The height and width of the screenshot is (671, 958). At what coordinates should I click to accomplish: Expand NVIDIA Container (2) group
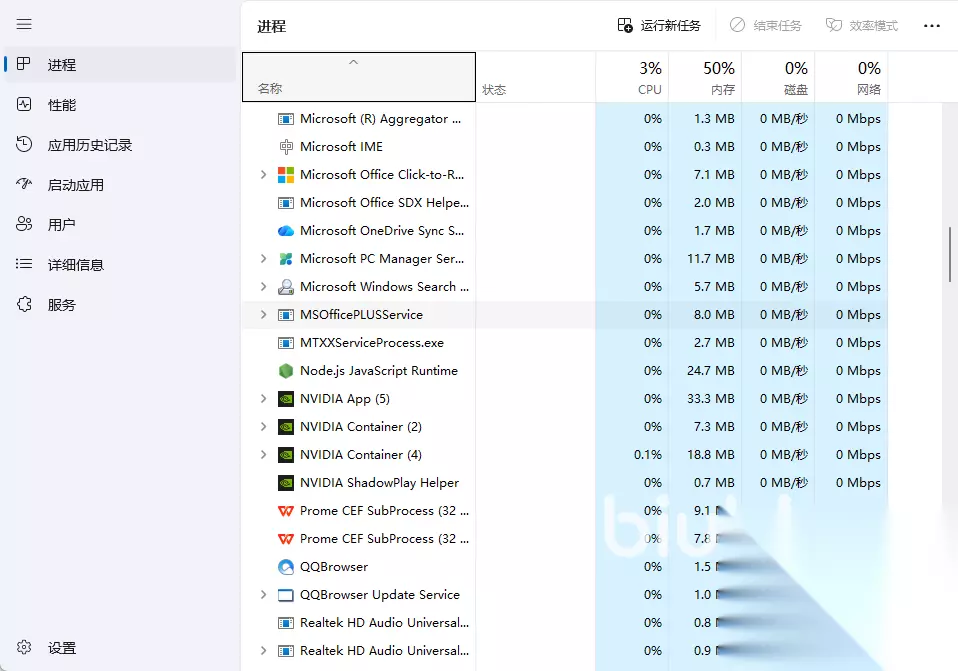263,427
